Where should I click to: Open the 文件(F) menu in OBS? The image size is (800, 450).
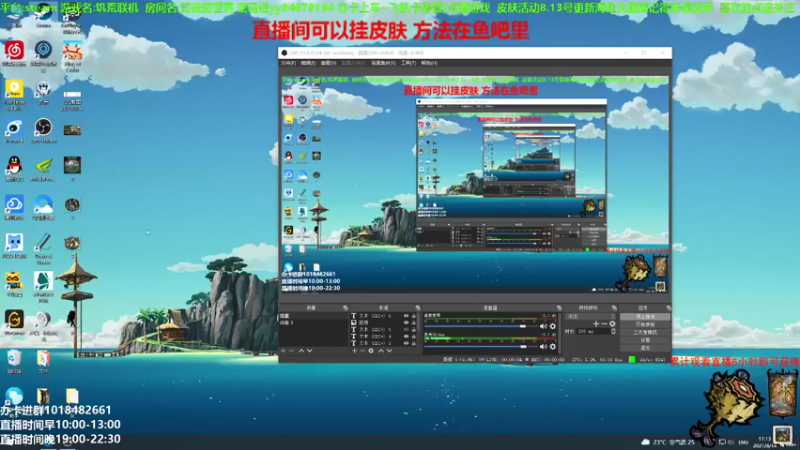[x=288, y=63]
